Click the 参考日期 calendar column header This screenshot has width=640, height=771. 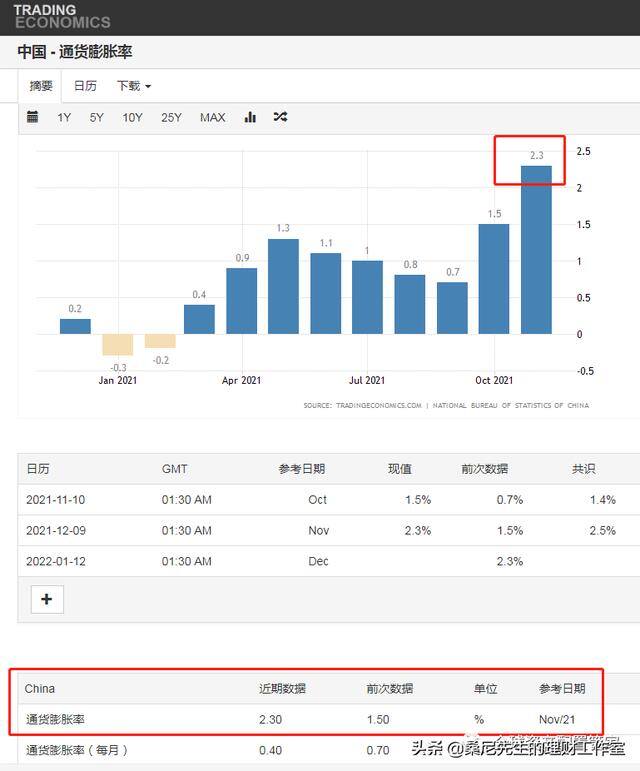click(302, 469)
